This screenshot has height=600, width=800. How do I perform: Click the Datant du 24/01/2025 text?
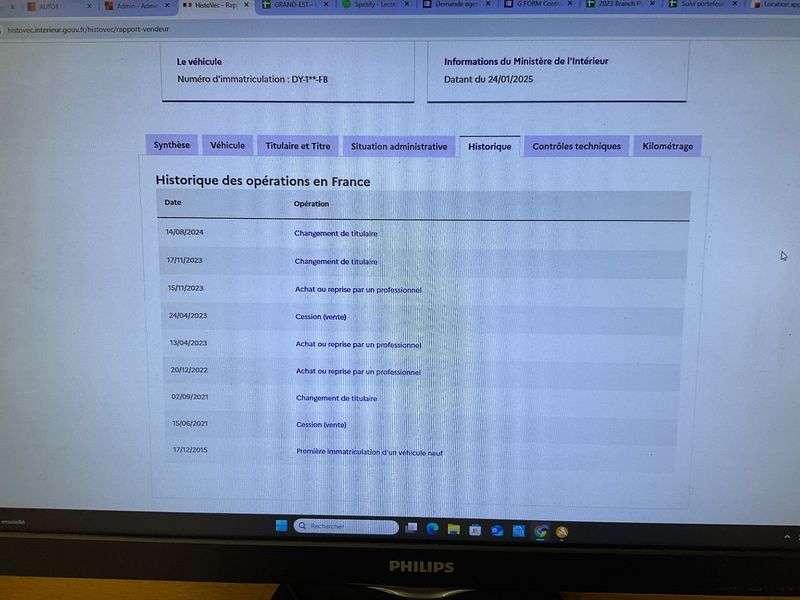coord(488,79)
